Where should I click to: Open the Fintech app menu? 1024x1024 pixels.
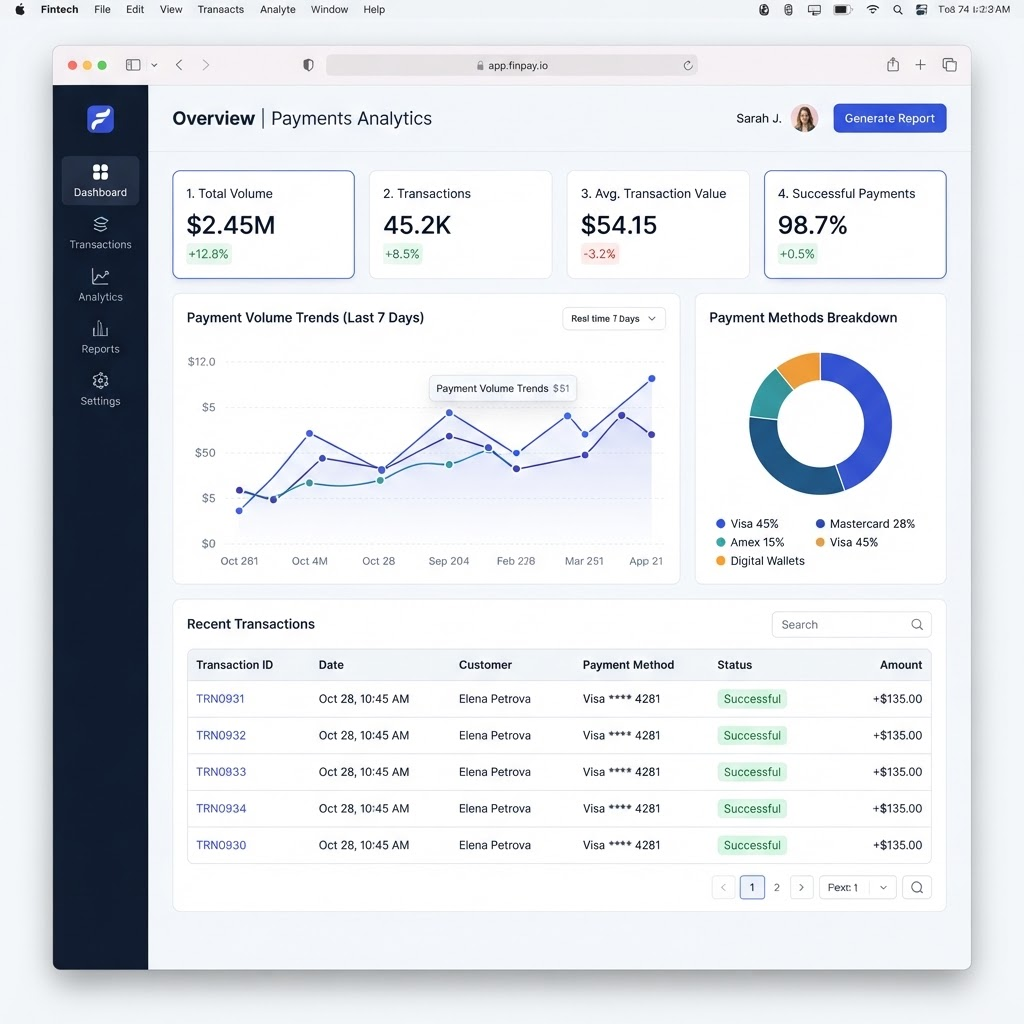(59, 9)
